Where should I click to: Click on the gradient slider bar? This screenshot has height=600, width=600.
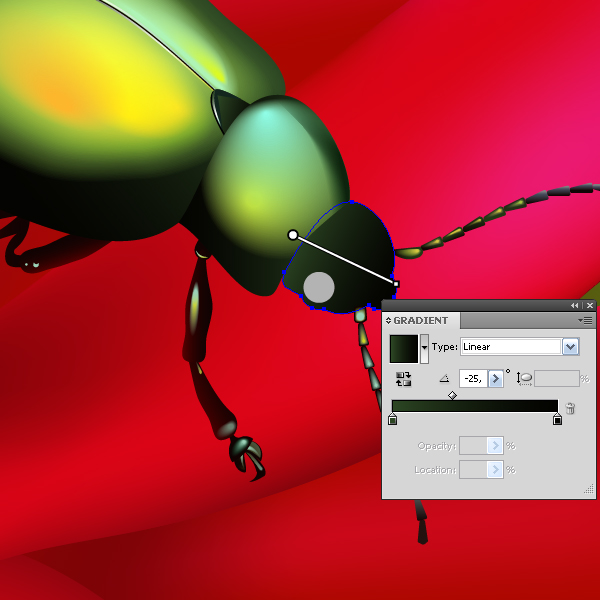[475, 406]
